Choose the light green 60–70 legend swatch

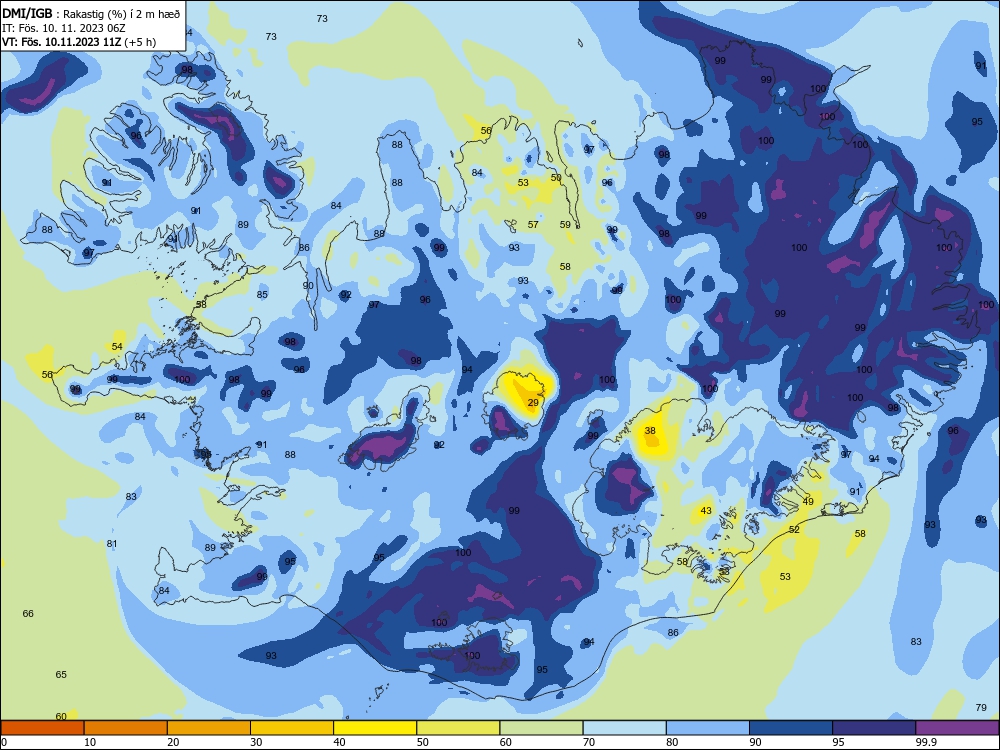tap(541, 728)
